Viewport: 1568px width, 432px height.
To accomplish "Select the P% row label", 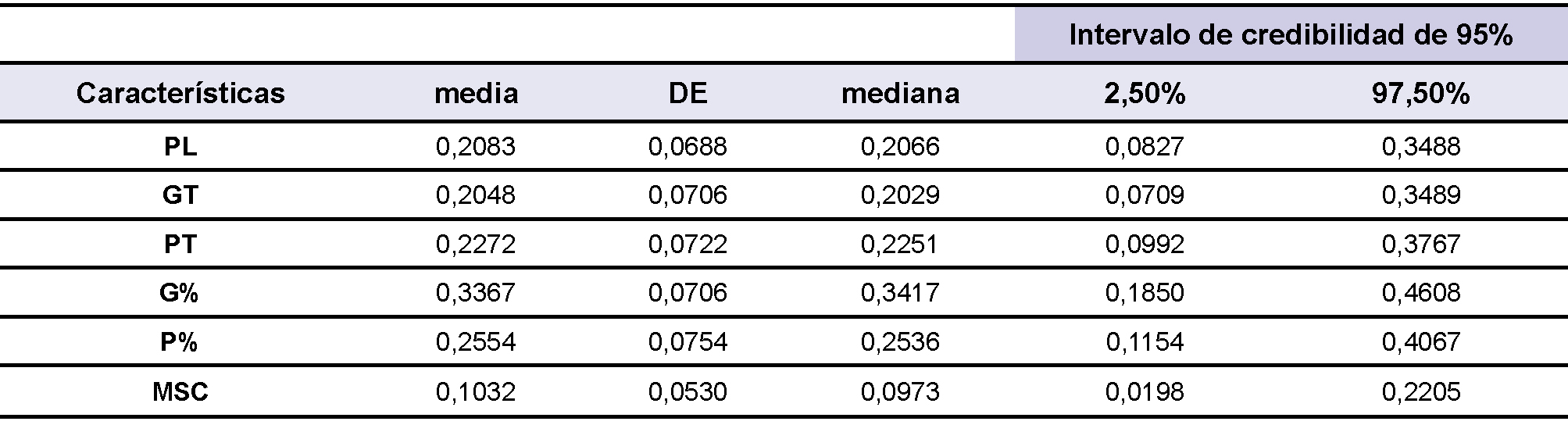I will (180, 342).
